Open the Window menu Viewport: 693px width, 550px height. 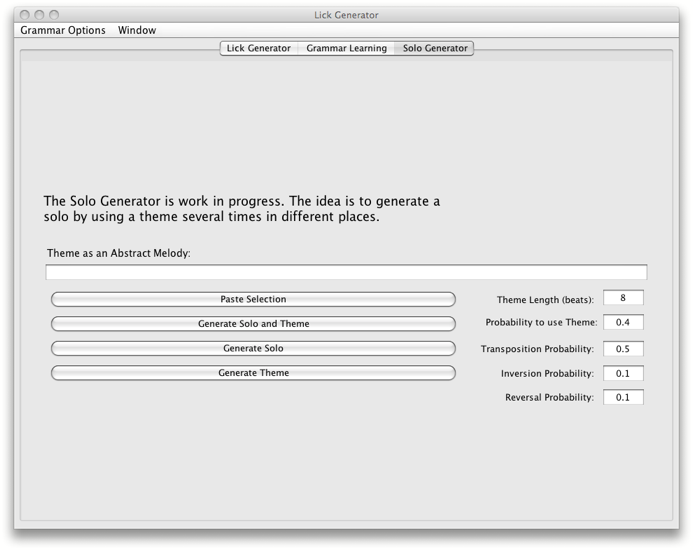coord(137,30)
